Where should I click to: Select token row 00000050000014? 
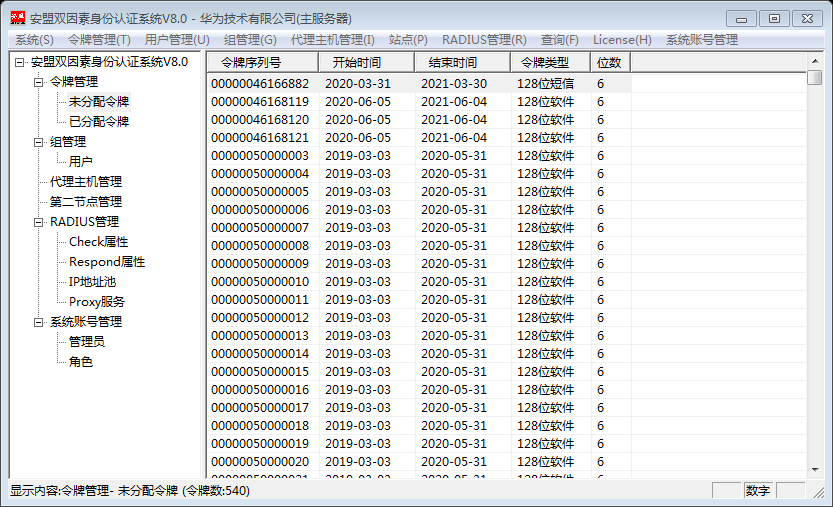419,354
